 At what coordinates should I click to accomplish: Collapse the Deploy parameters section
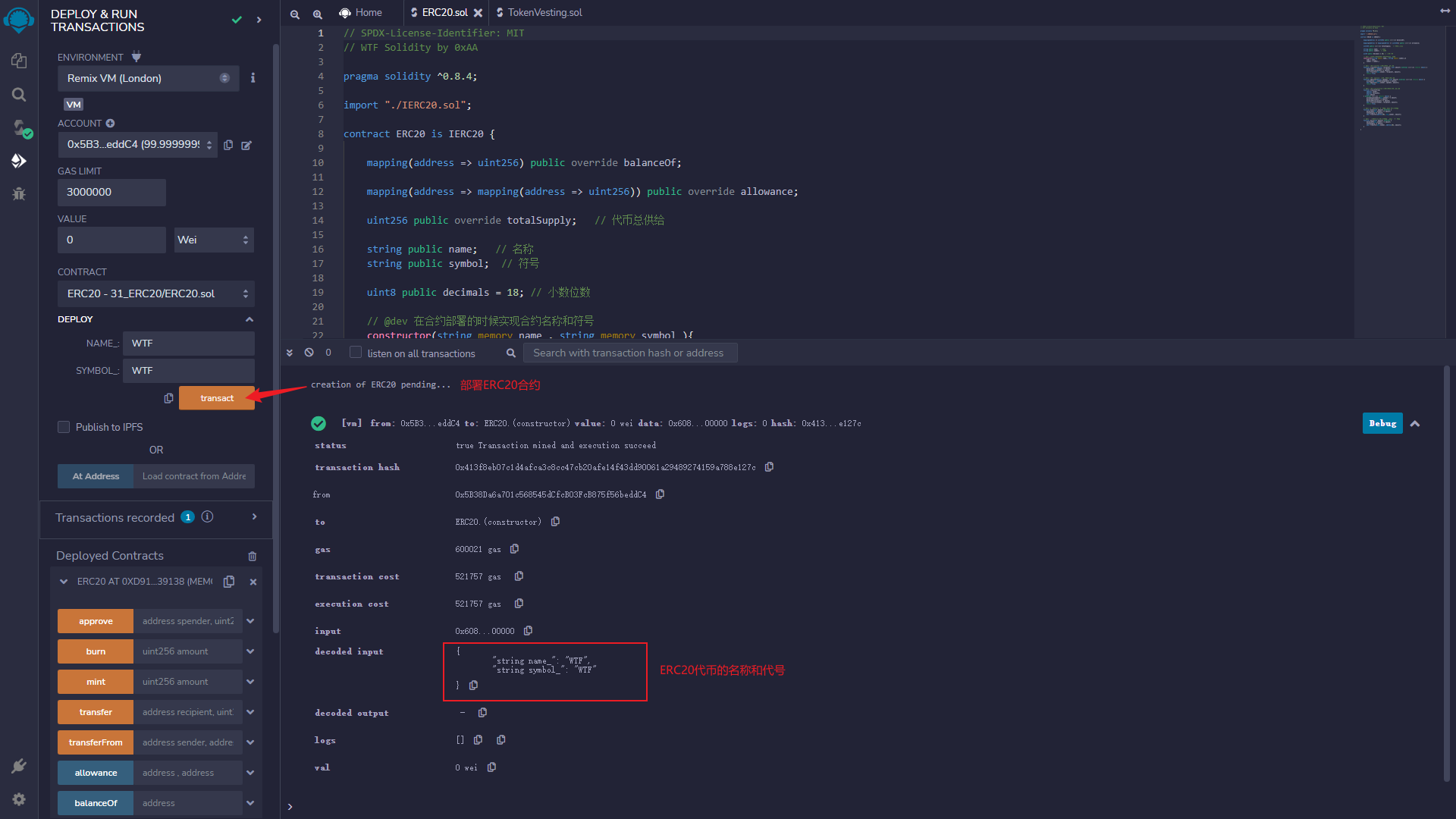(x=249, y=319)
